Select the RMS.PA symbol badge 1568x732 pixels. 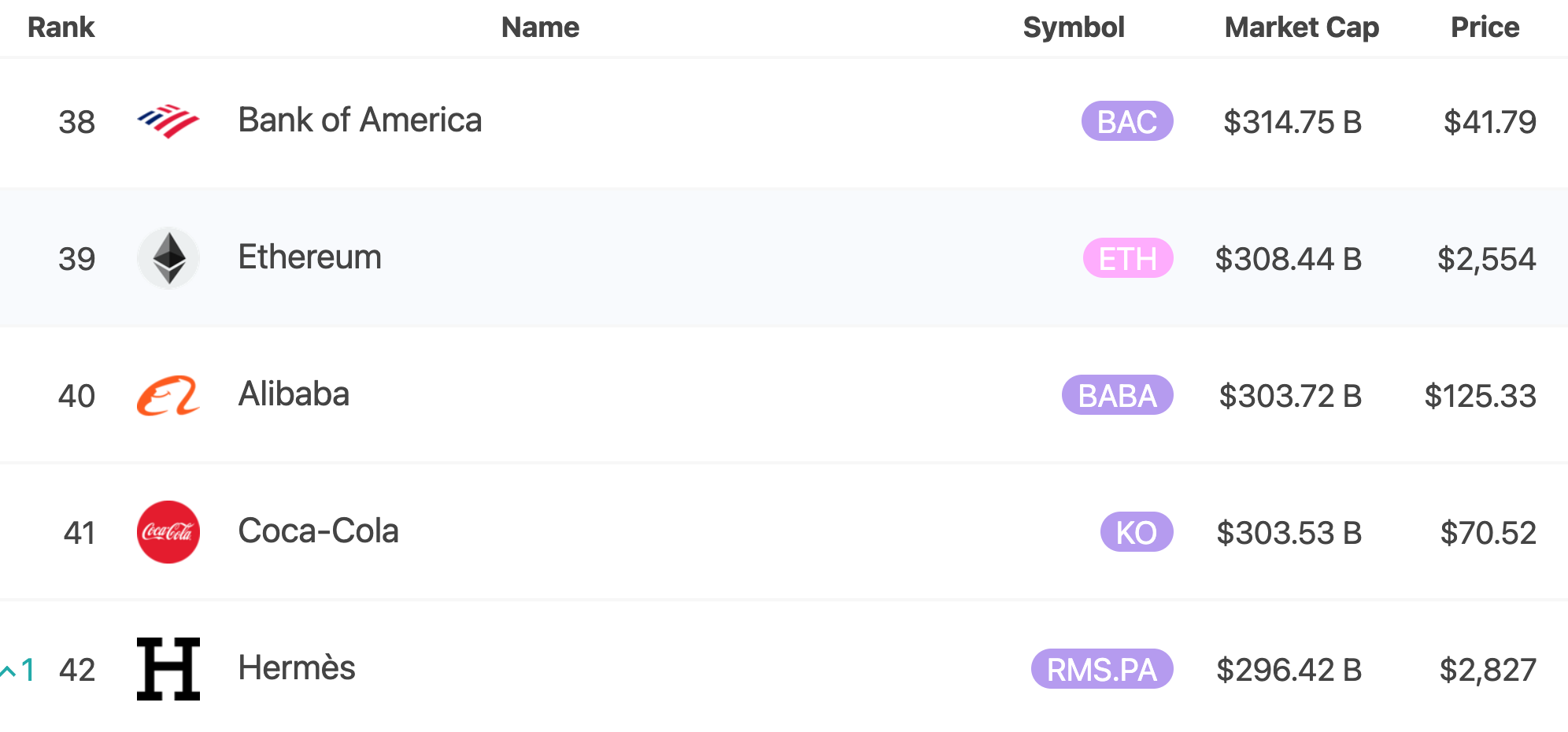coord(1102,669)
